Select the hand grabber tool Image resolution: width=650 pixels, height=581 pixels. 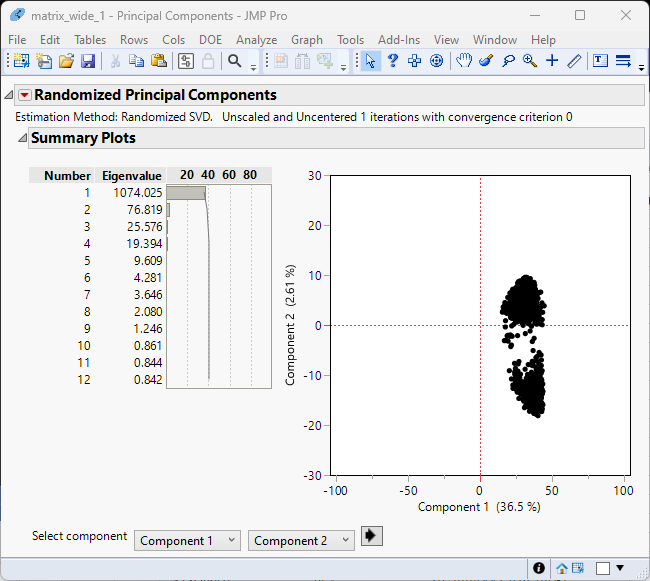(x=464, y=61)
